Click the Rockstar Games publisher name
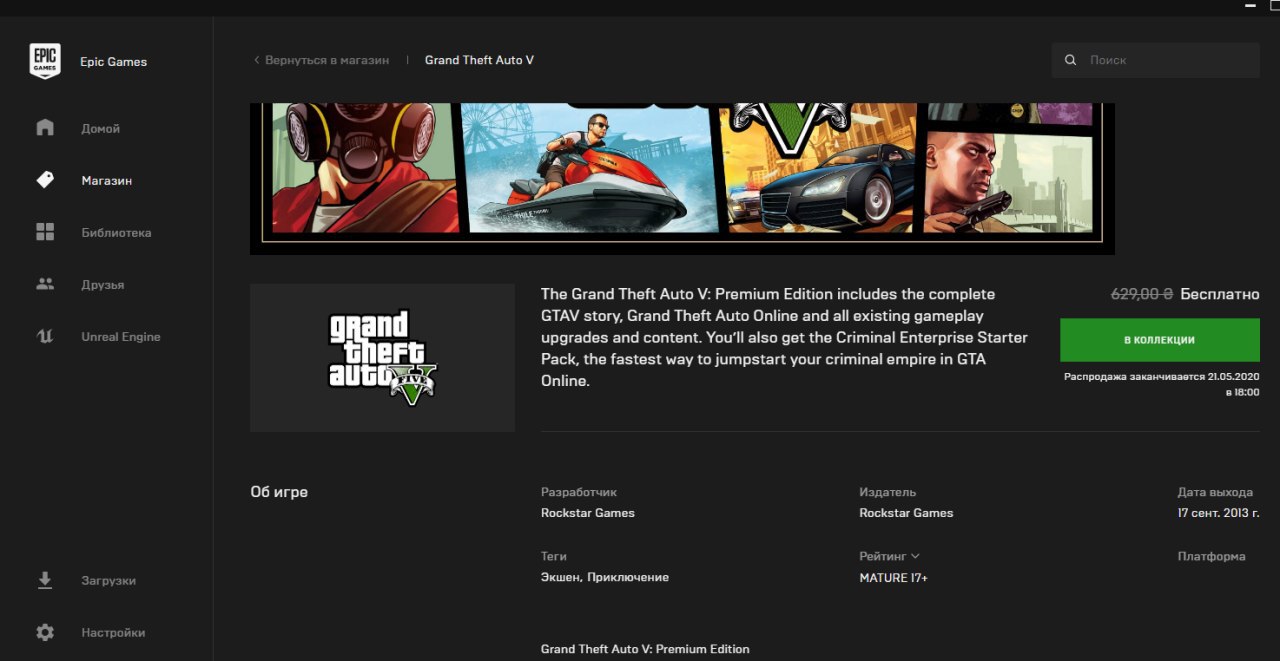Image resolution: width=1280 pixels, height=661 pixels. (x=906, y=513)
